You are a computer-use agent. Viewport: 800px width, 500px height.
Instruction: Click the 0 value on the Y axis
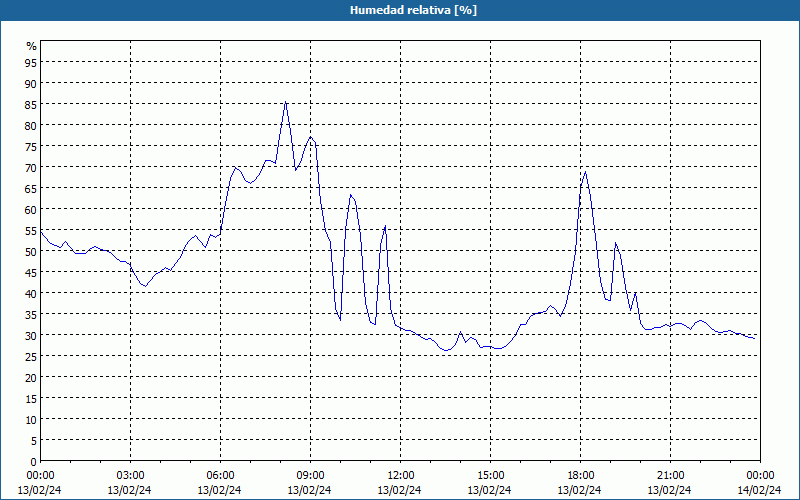(34, 462)
